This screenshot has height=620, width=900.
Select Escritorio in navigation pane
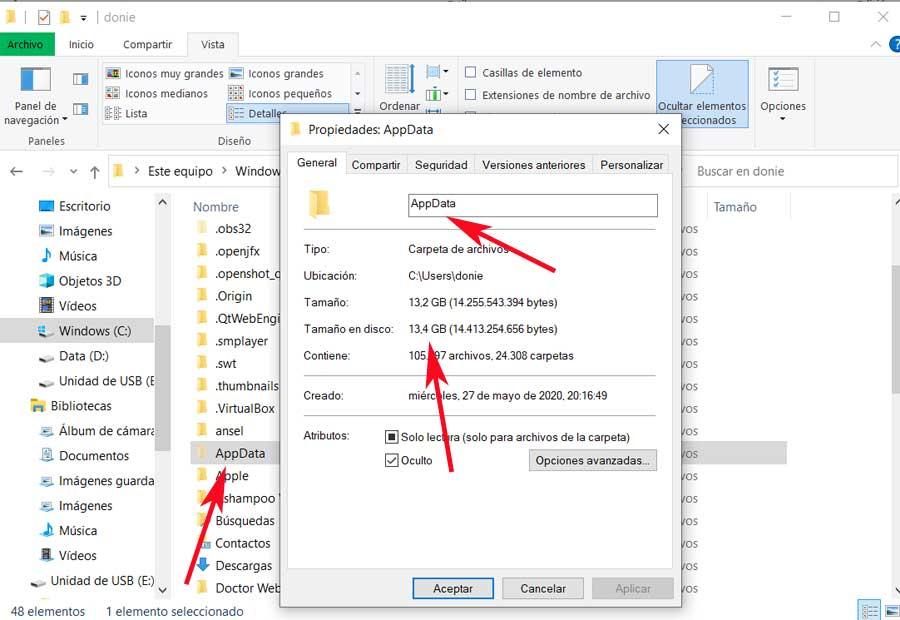[84, 206]
